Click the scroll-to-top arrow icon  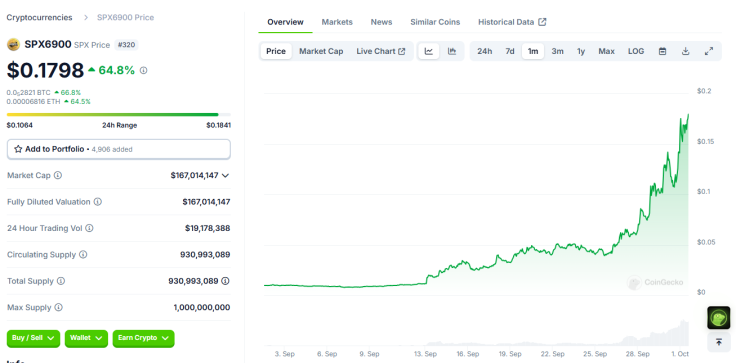[719, 342]
